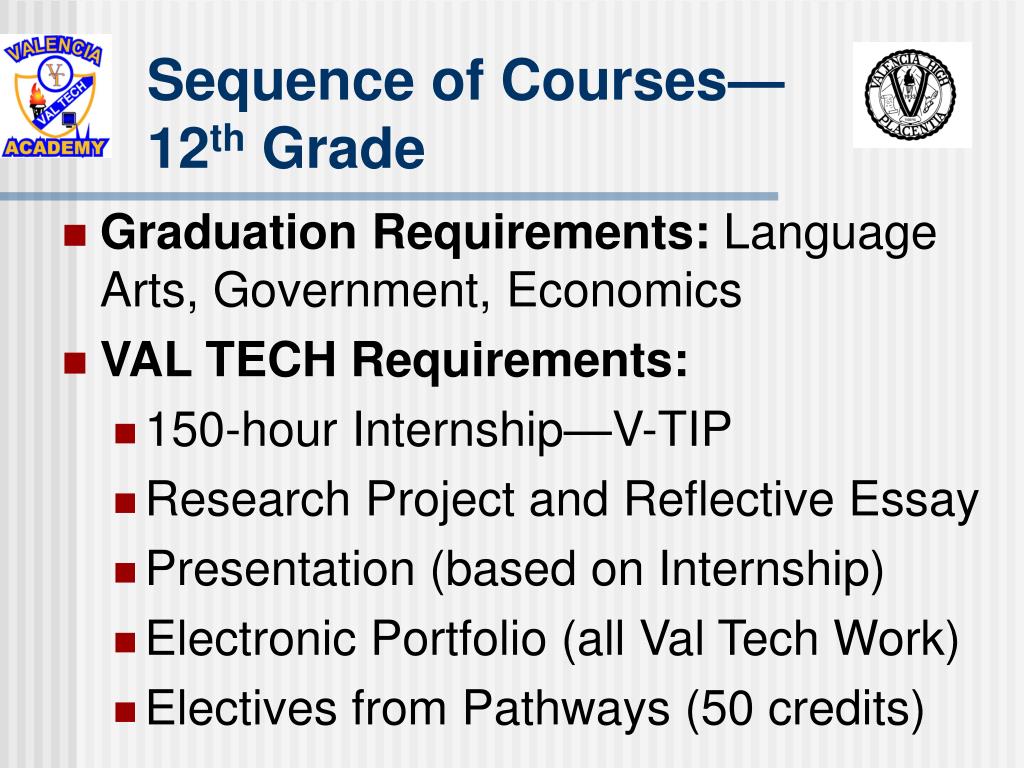Select the Graduation Requirements bold label
The height and width of the screenshot is (768, 1024).
coord(405,233)
